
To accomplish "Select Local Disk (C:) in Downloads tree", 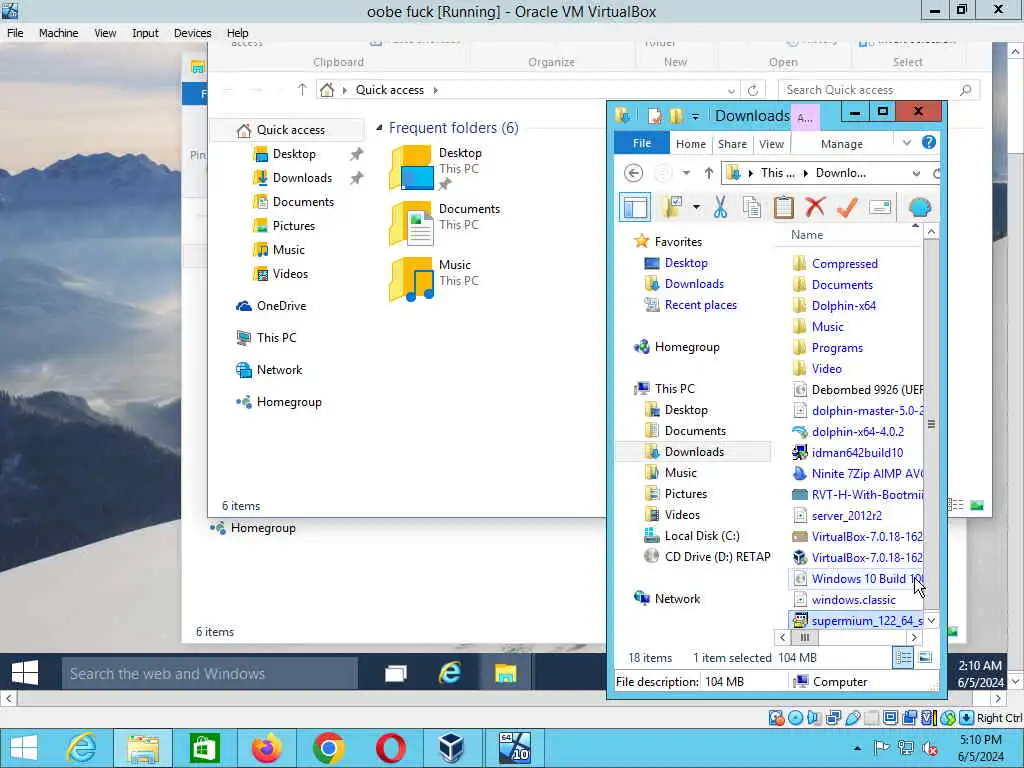I will (x=701, y=536).
